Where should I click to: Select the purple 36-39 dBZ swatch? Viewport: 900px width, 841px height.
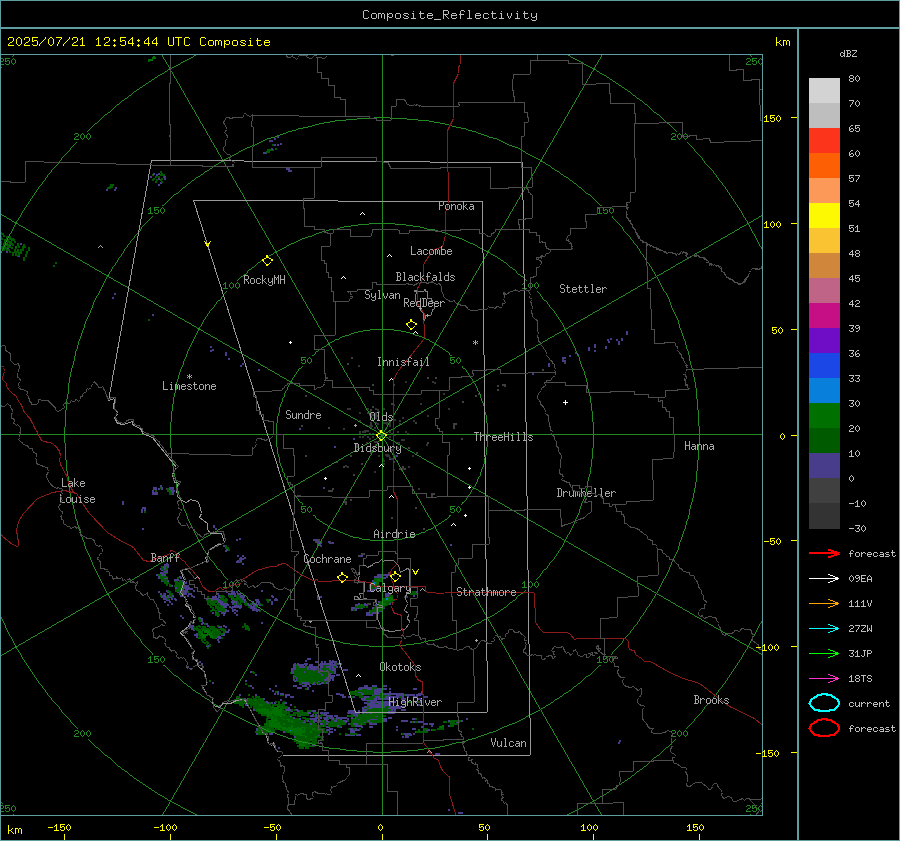click(824, 341)
